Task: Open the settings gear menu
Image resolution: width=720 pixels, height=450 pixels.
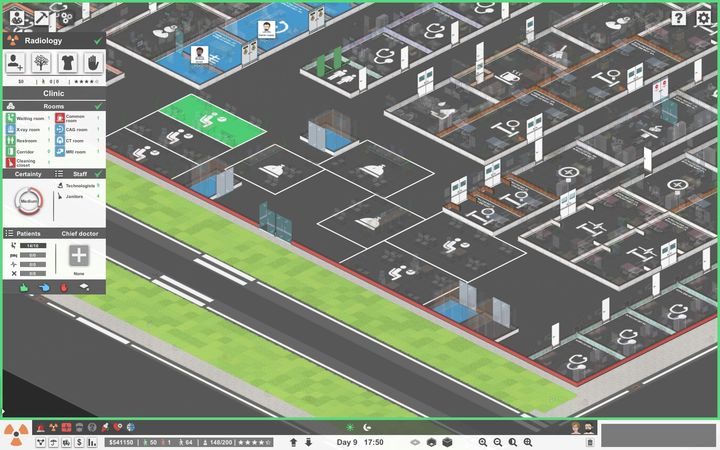Action: click(x=703, y=18)
